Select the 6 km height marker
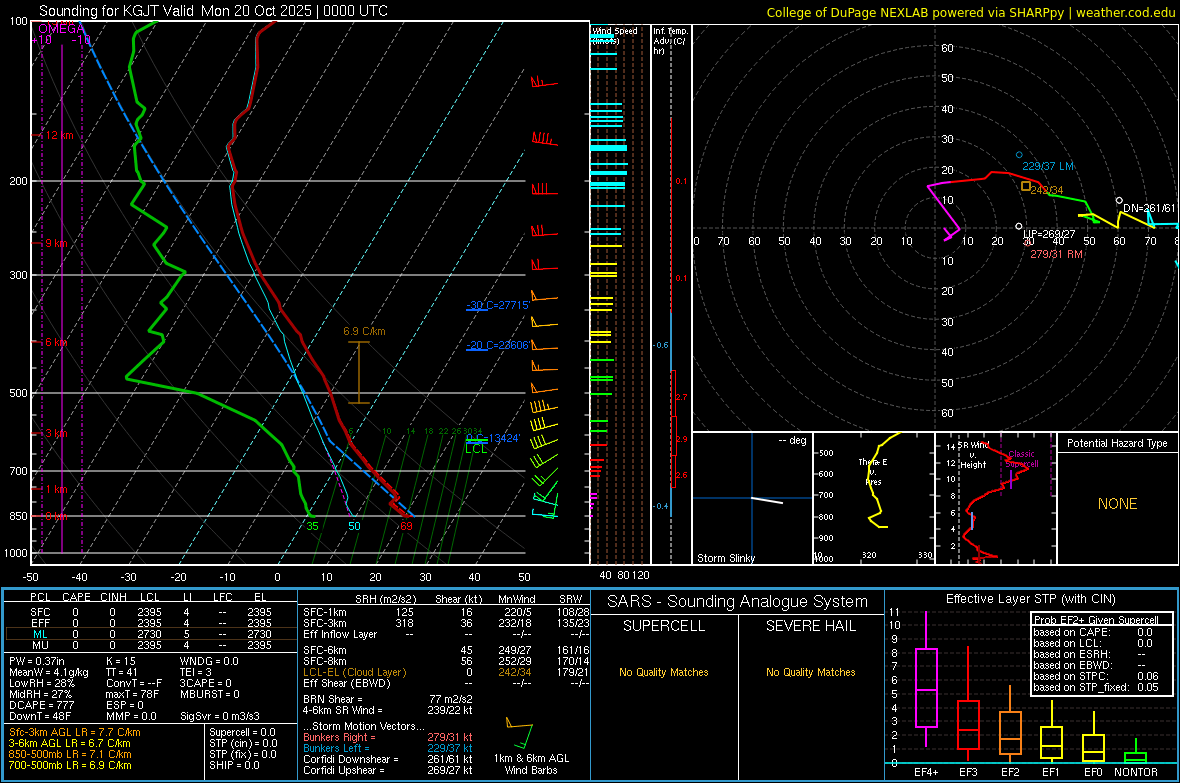Screen dimensions: 1180x783 pos(55,342)
